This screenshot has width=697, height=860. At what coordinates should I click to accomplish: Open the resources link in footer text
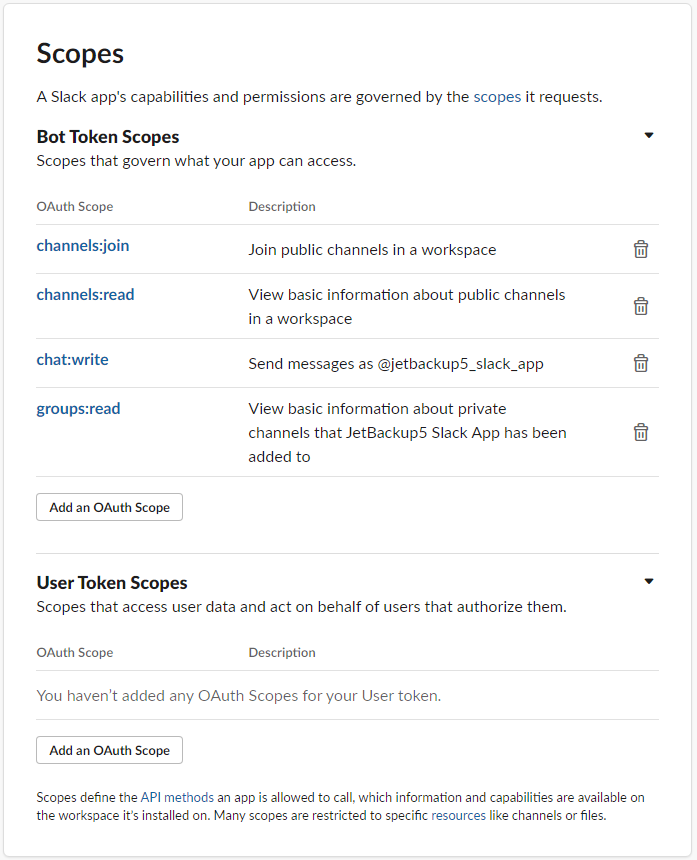458,816
